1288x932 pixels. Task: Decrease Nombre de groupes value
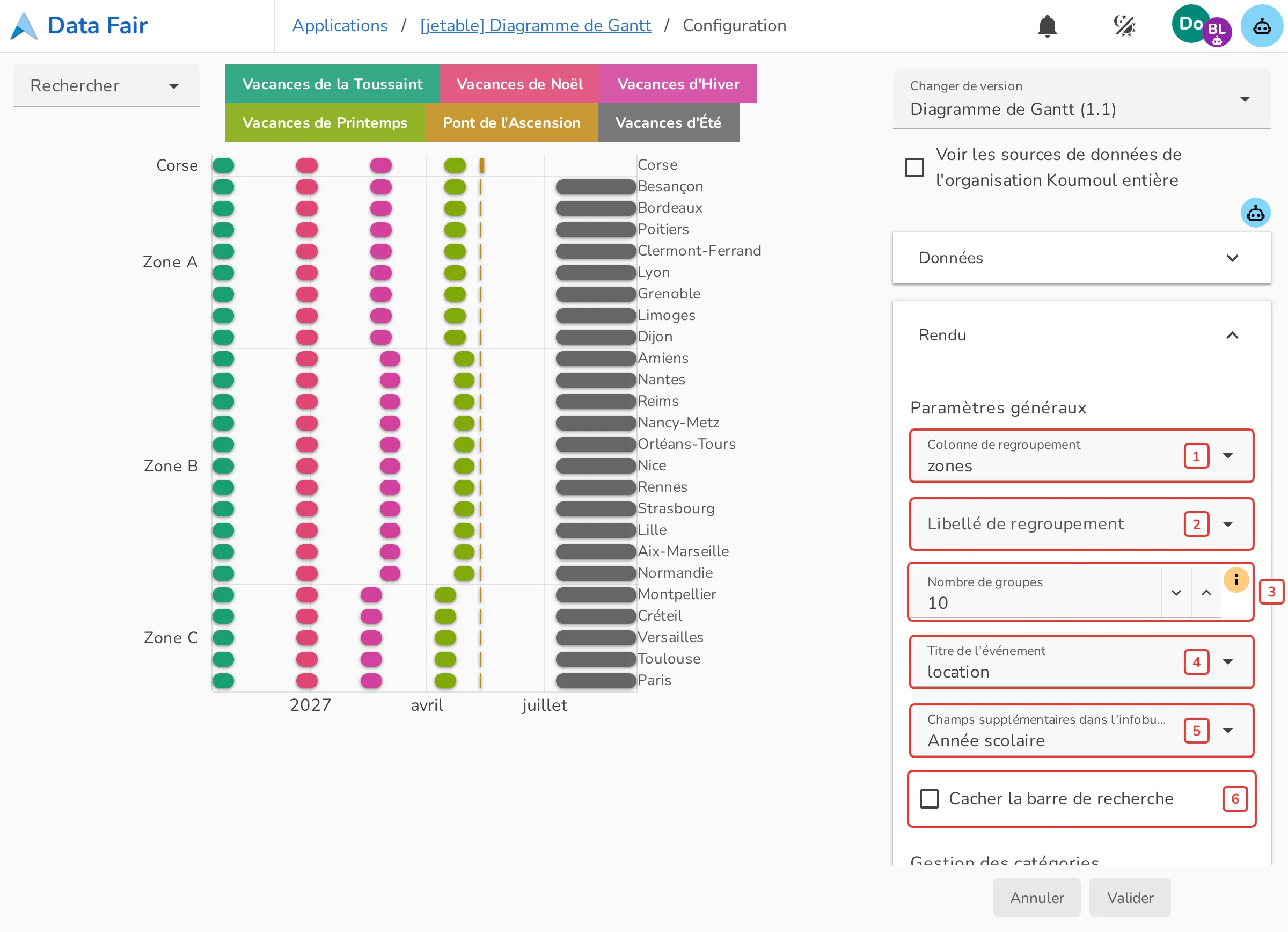pos(1176,593)
